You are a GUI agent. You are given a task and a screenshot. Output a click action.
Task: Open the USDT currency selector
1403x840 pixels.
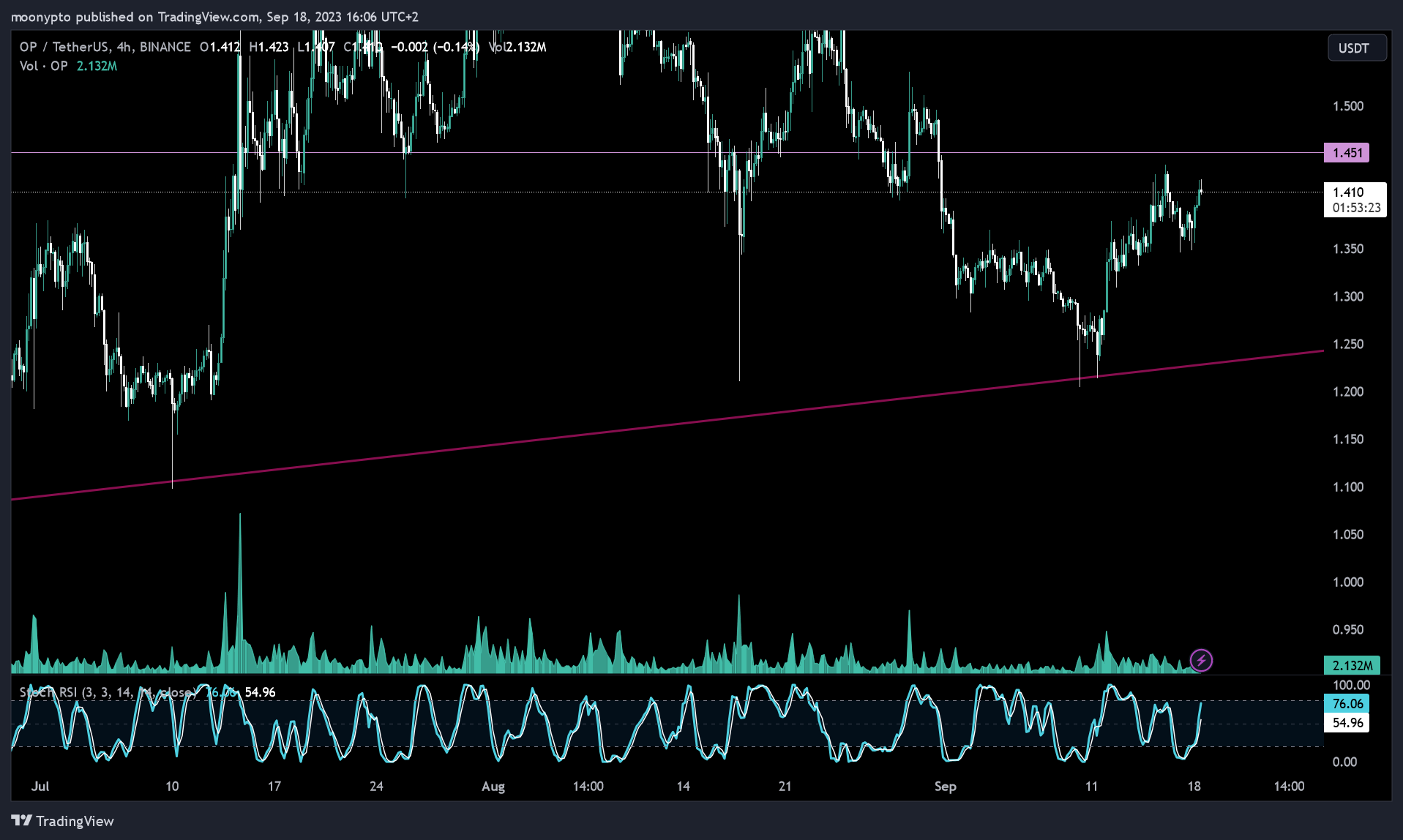tap(1357, 48)
